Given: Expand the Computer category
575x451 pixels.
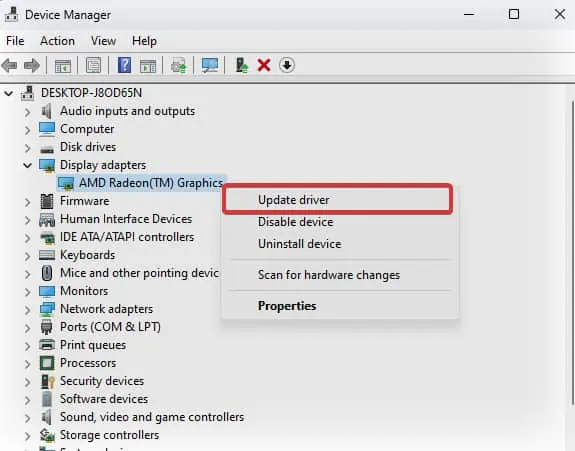Looking at the screenshot, I should 28,129.
